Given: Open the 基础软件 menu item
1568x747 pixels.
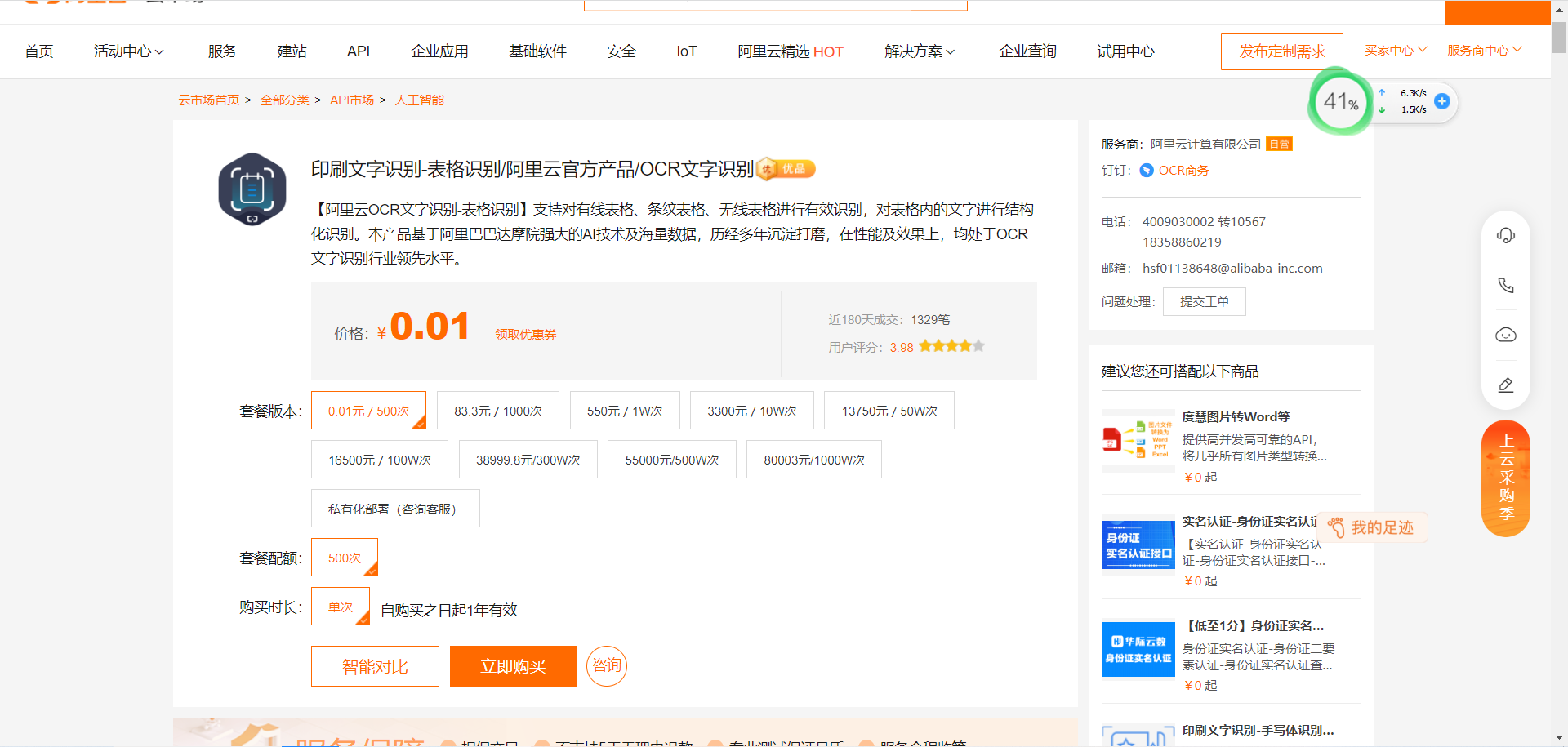Looking at the screenshot, I should pos(538,51).
